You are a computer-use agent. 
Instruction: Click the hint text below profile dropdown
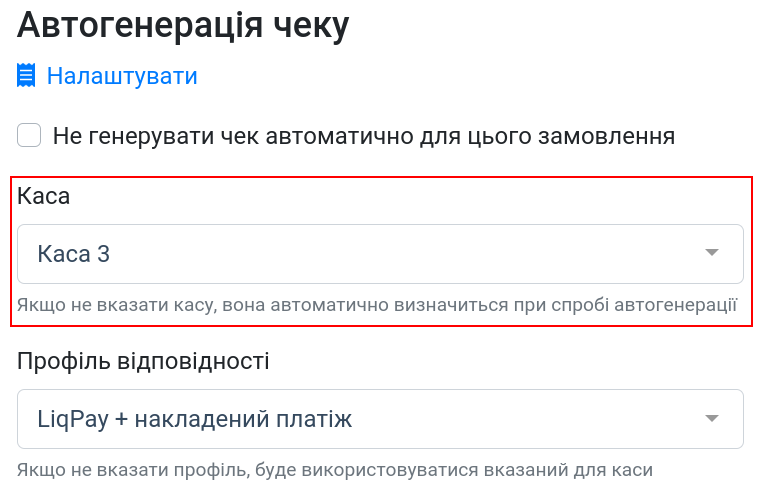[335, 470]
